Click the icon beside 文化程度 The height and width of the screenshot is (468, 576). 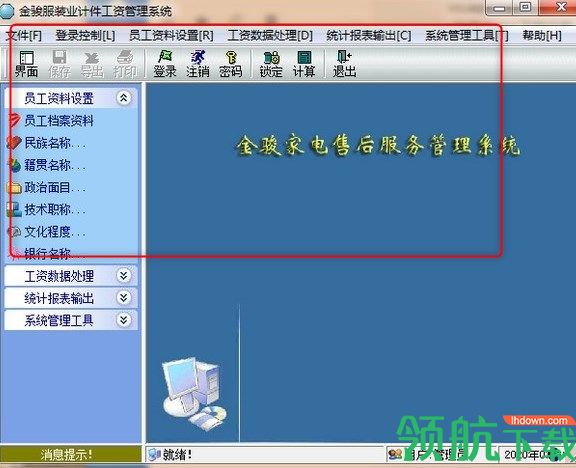click(x=14, y=232)
